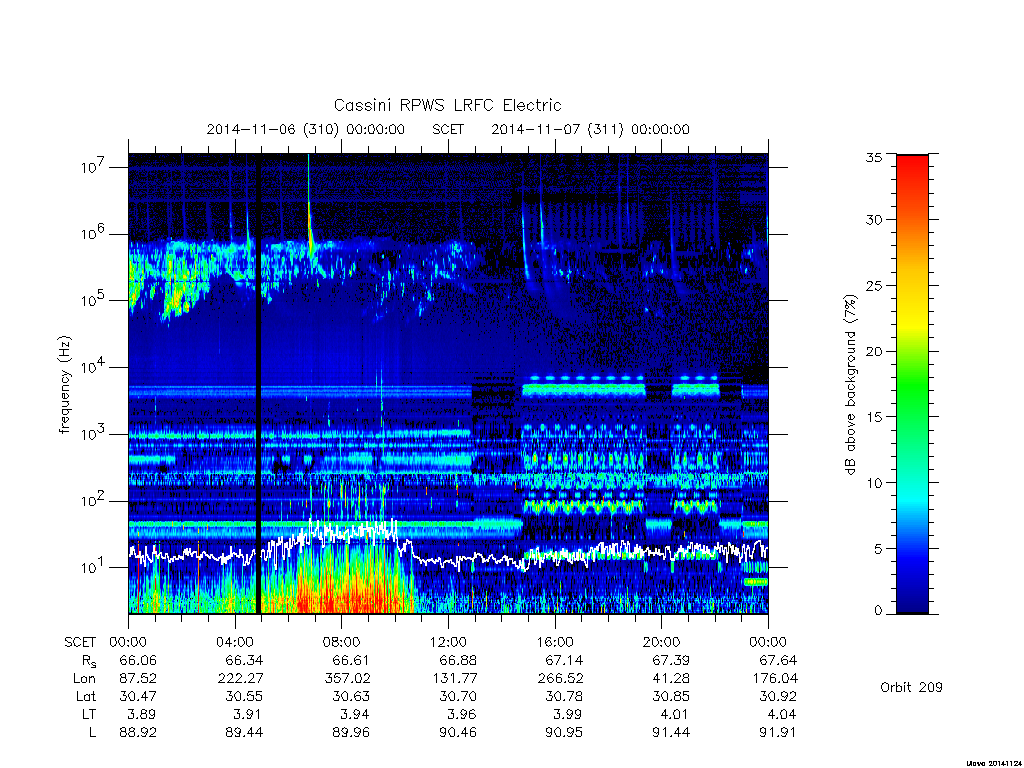Viewport: 1024px width, 768px height.
Task: Click the LT value "3.96"
Action: click(462, 714)
